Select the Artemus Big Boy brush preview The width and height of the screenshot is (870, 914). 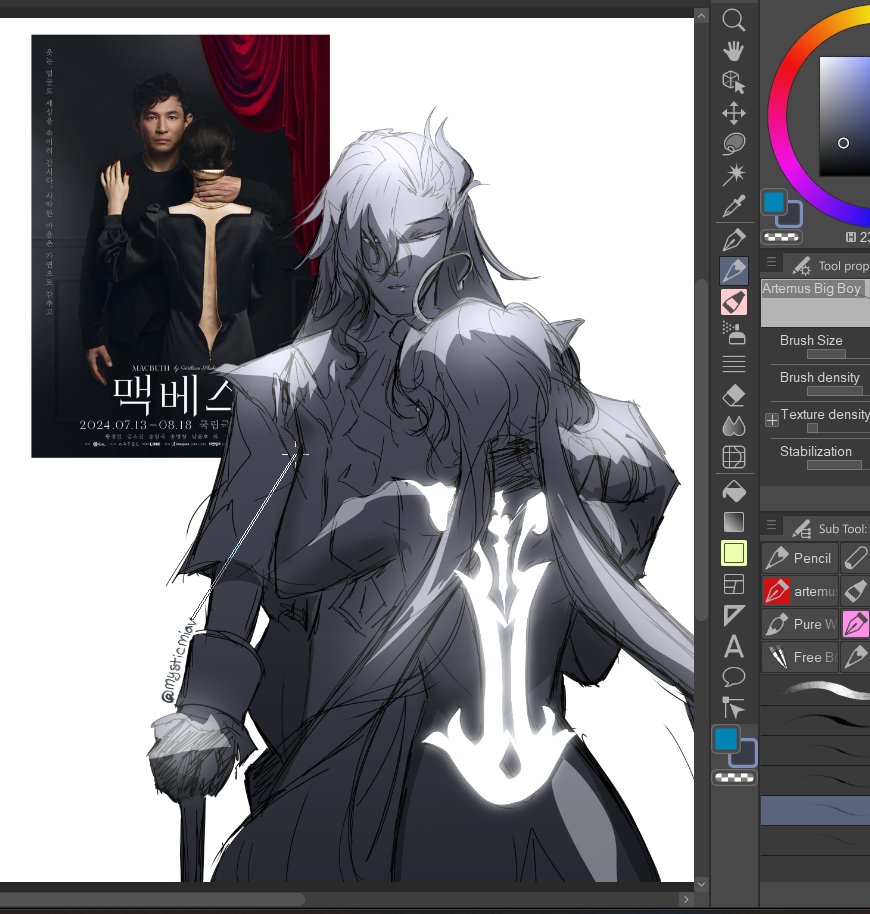point(815,303)
